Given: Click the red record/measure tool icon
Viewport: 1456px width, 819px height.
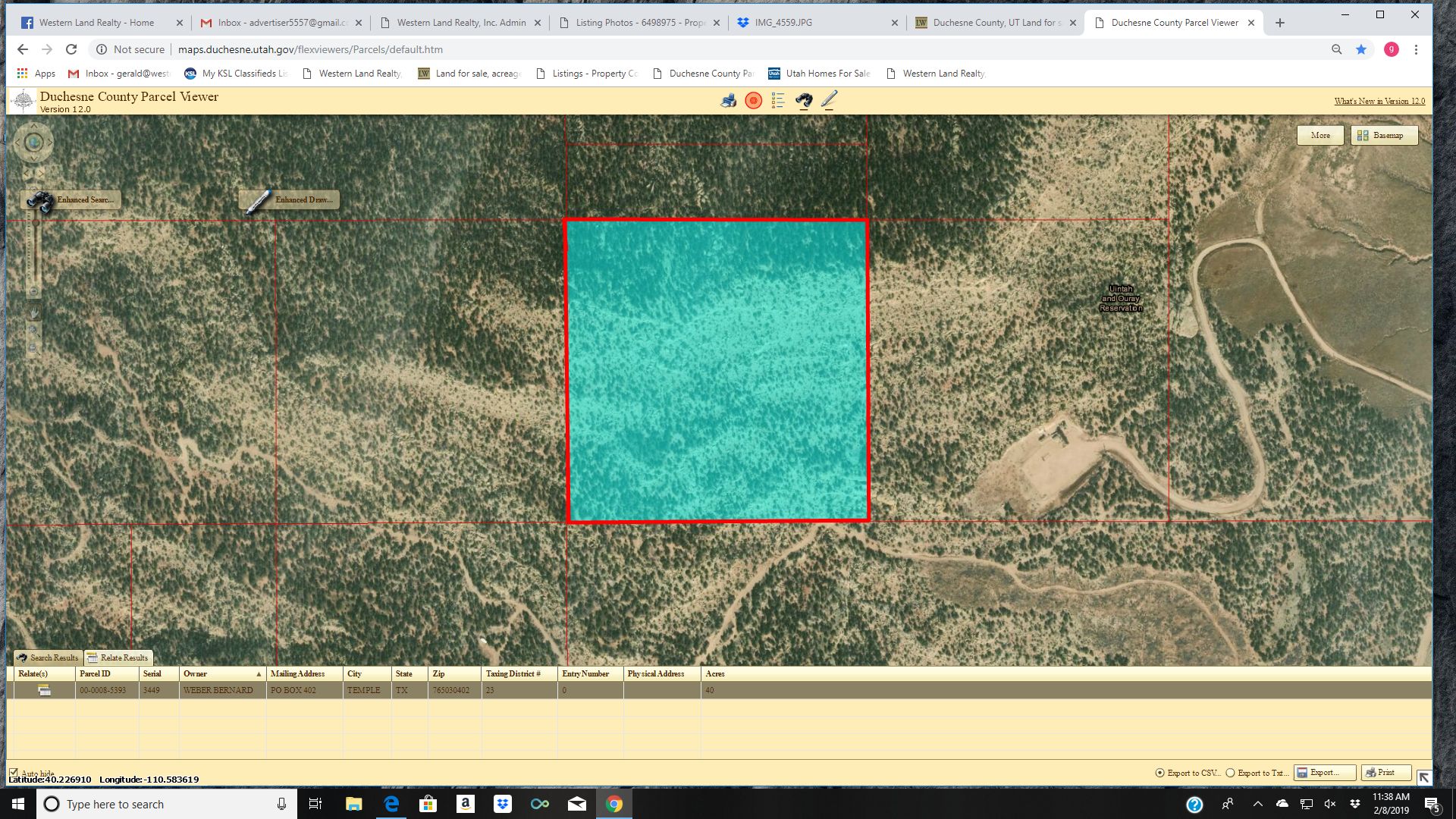Looking at the screenshot, I should [753, 99].
